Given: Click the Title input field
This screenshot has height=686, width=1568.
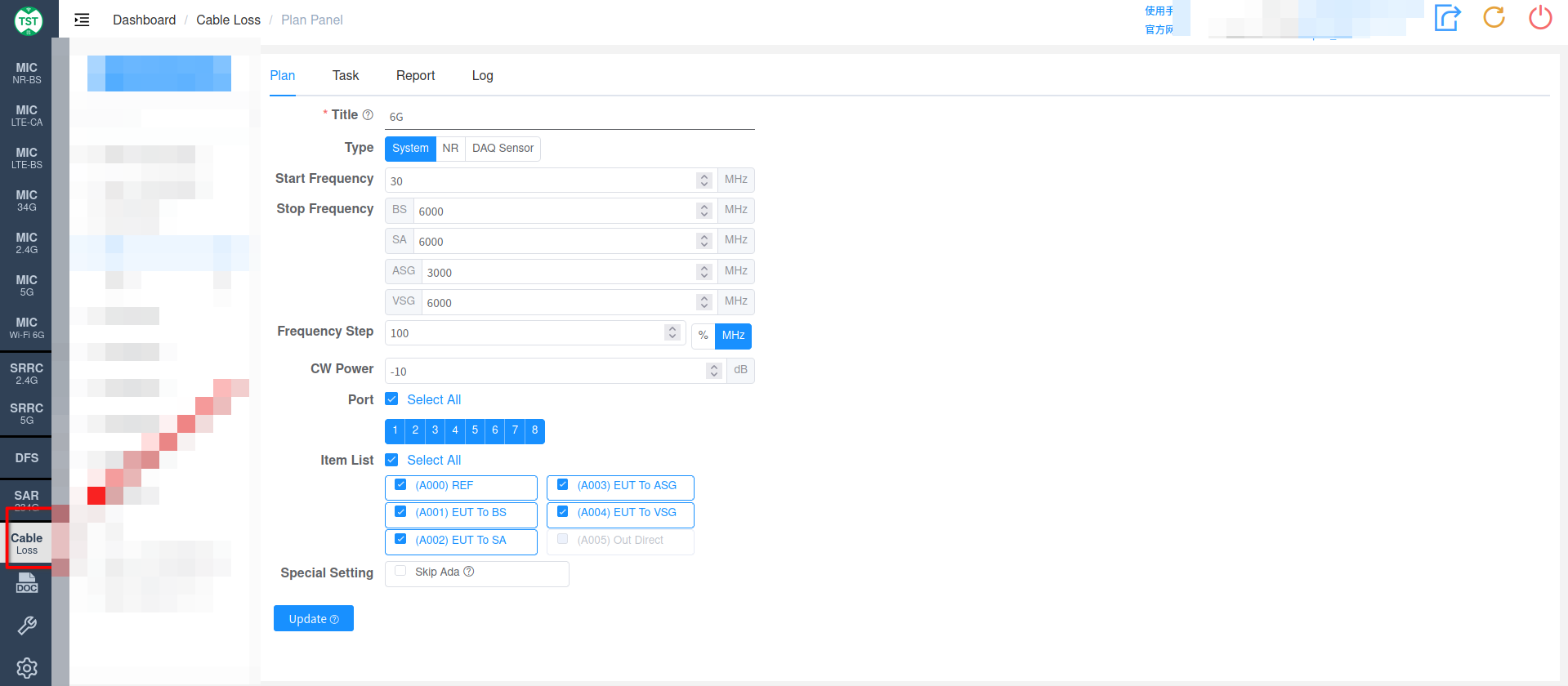Looking at the screenshot, I should (x=570, y=117).
